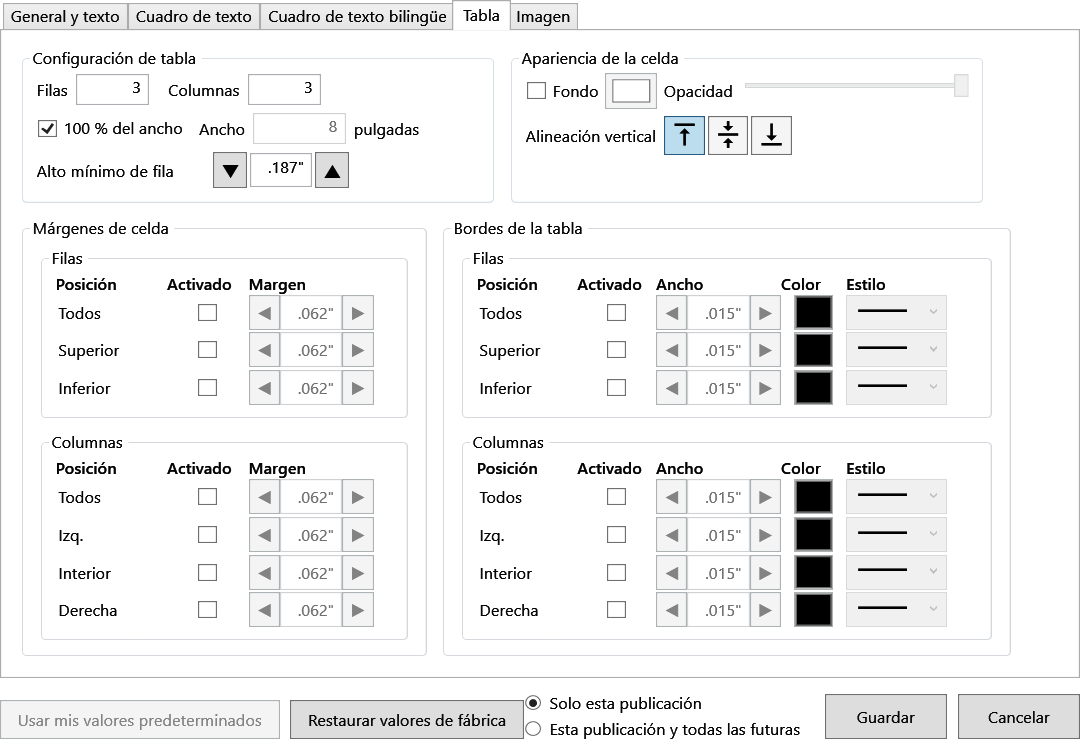Screen dimensions: 1080x740
Task: Open Izq. column border style dropdown
Action: [x=896, y=535]
